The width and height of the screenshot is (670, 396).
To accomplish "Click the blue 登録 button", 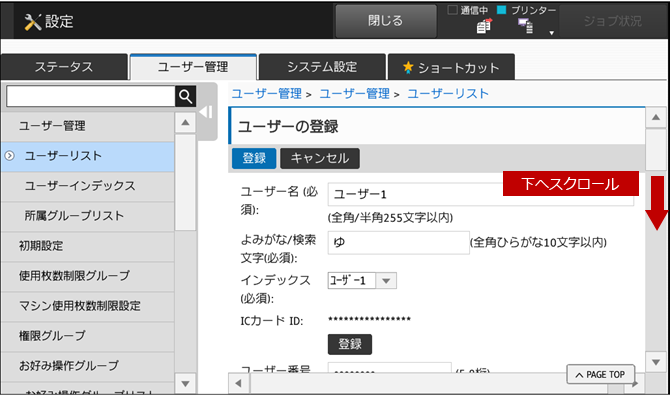I will click(x=254, y=158).
